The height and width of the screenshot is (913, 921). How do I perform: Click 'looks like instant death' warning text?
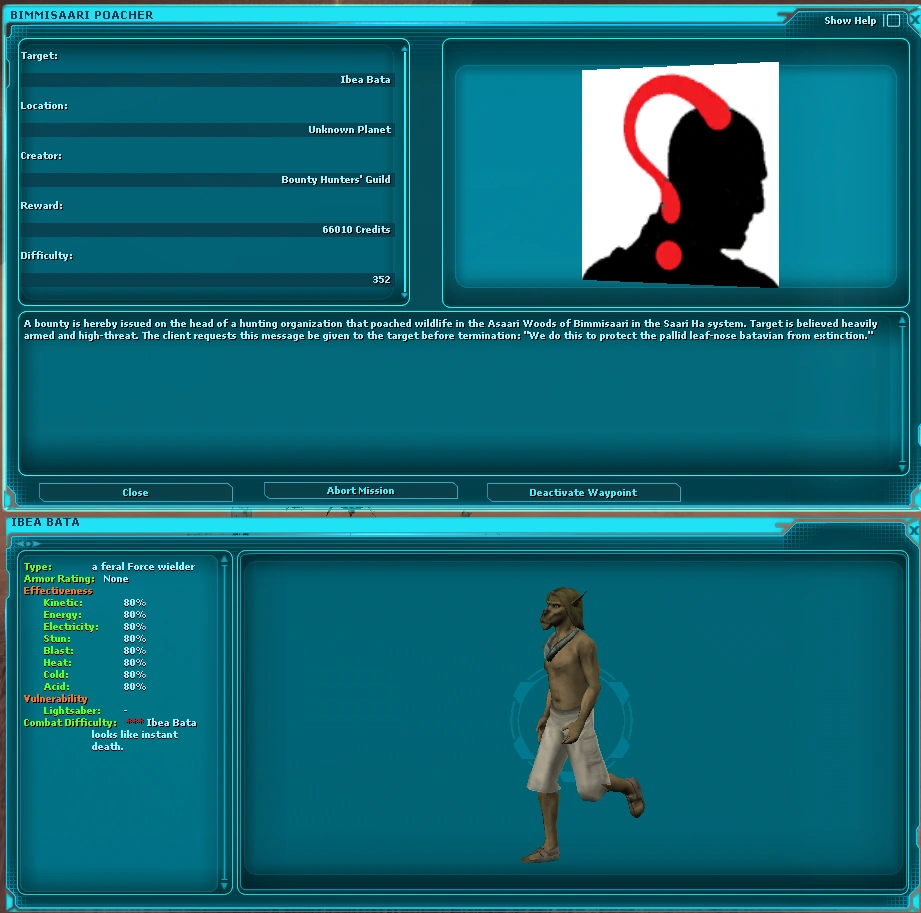135,740
